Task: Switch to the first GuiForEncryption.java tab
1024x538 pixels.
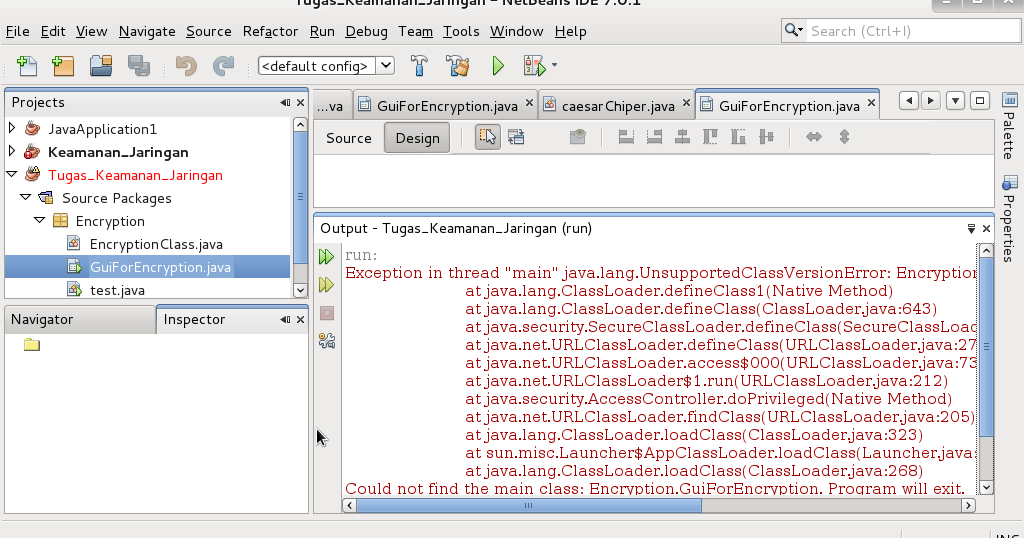Action: point(447,106)
